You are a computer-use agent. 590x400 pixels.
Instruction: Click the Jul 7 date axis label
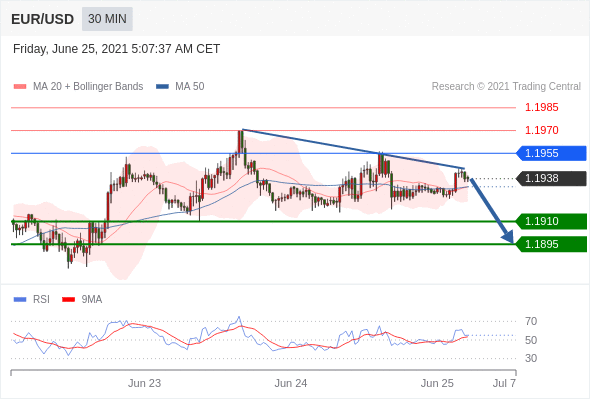pyautogui.click(x=505, y=383)
